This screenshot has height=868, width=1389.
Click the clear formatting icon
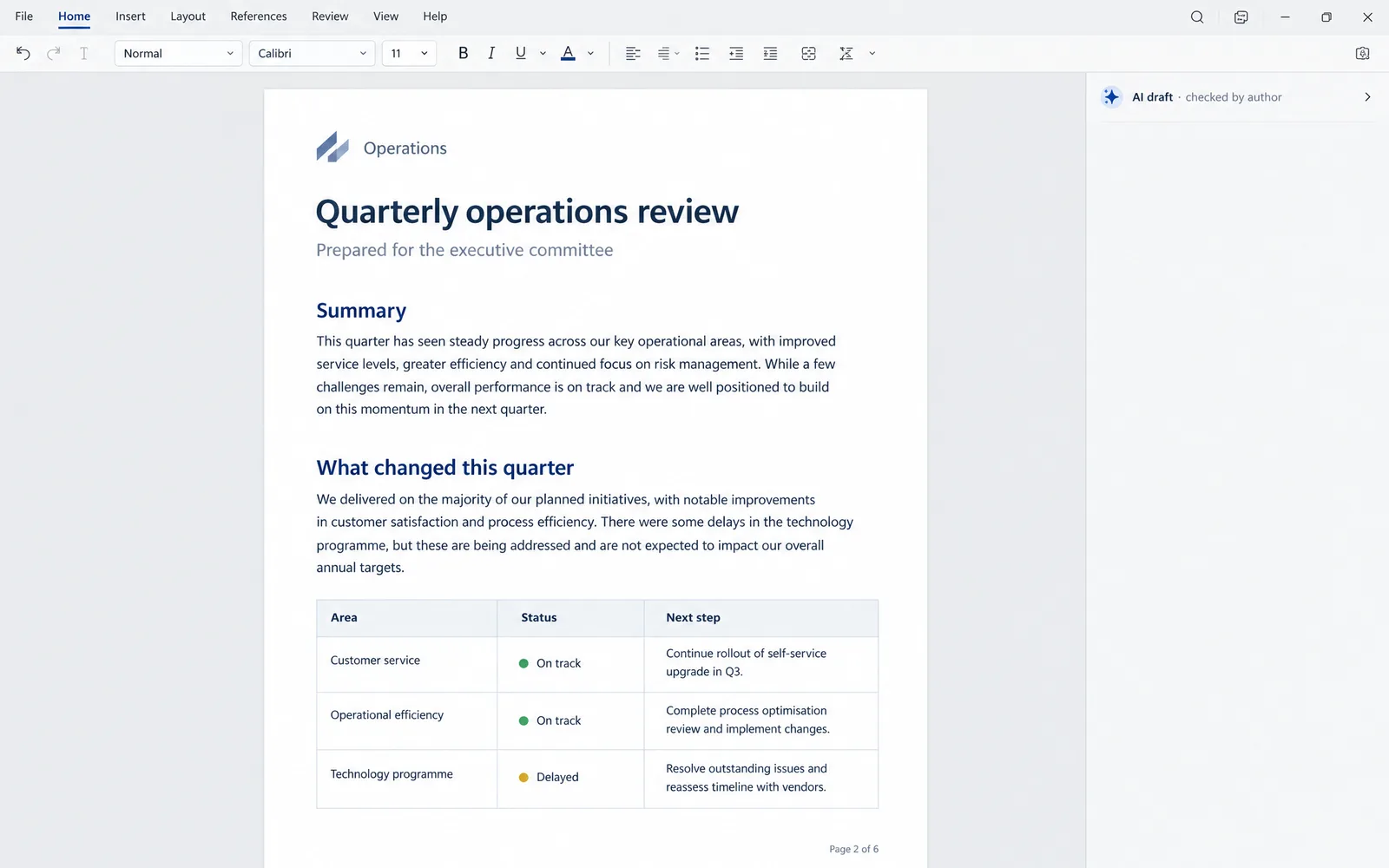click(x=846, y=54)
